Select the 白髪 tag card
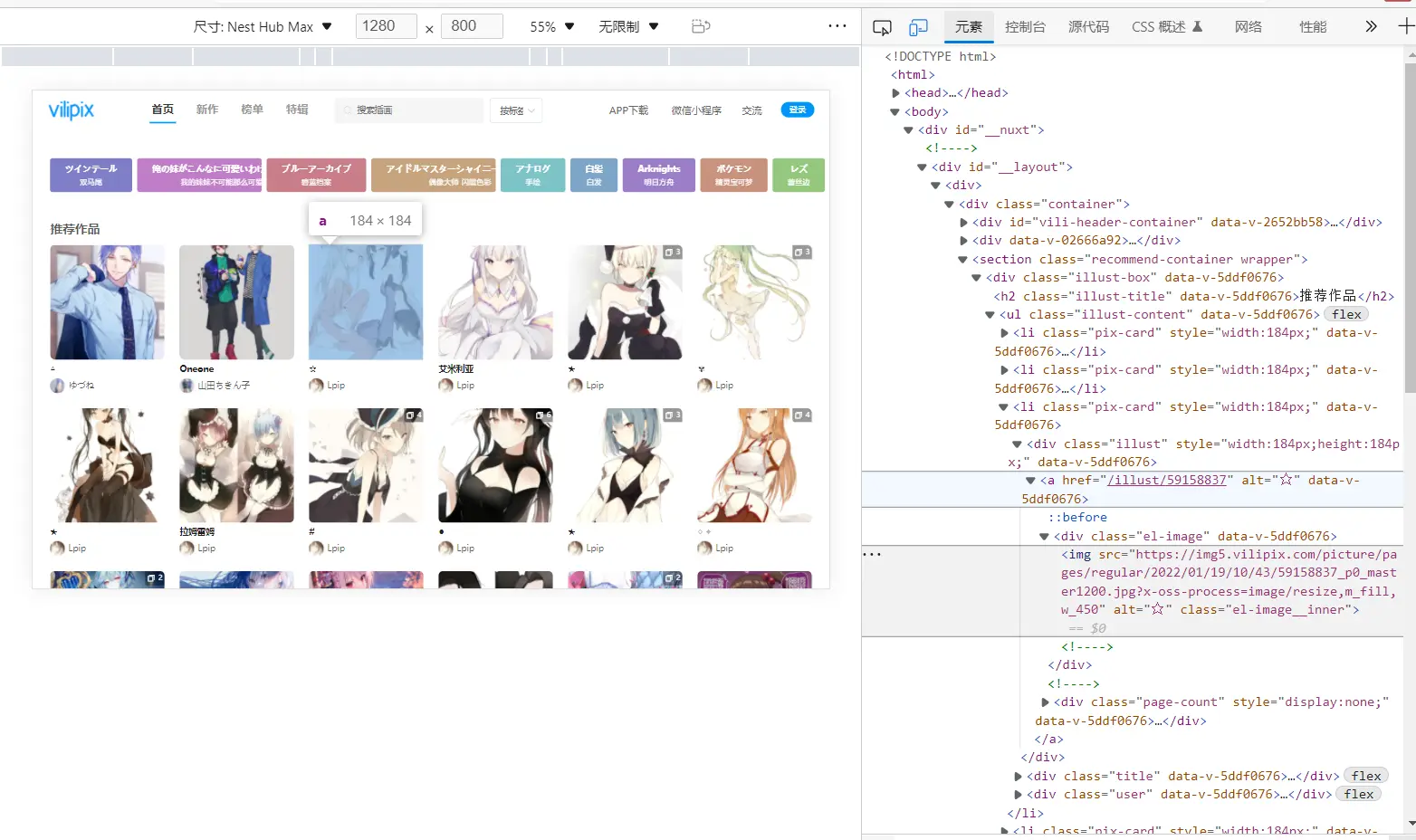This screenshot has height=840, width=1416. (594, 175)
